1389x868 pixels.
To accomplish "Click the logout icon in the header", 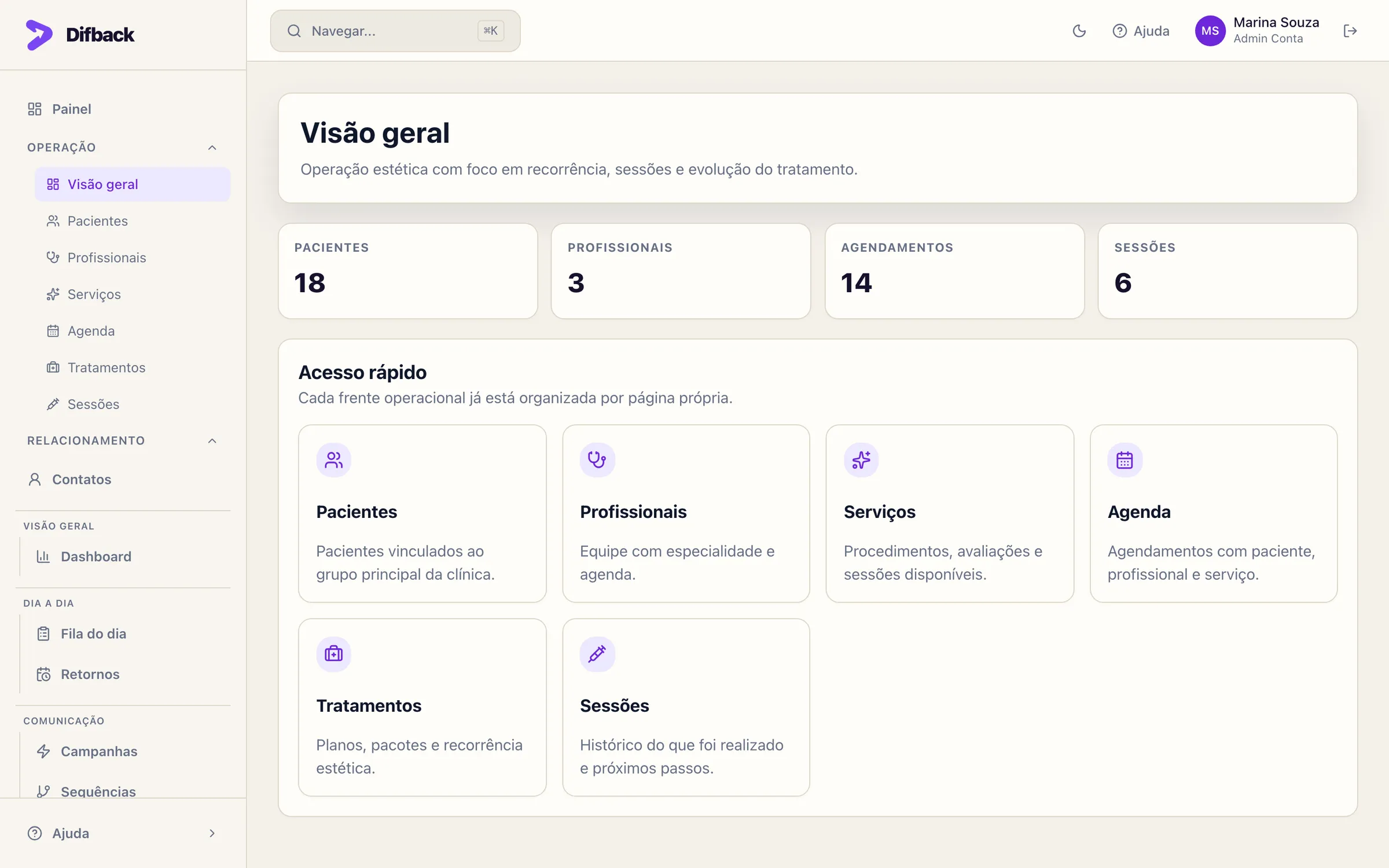I will [1350, 31].
